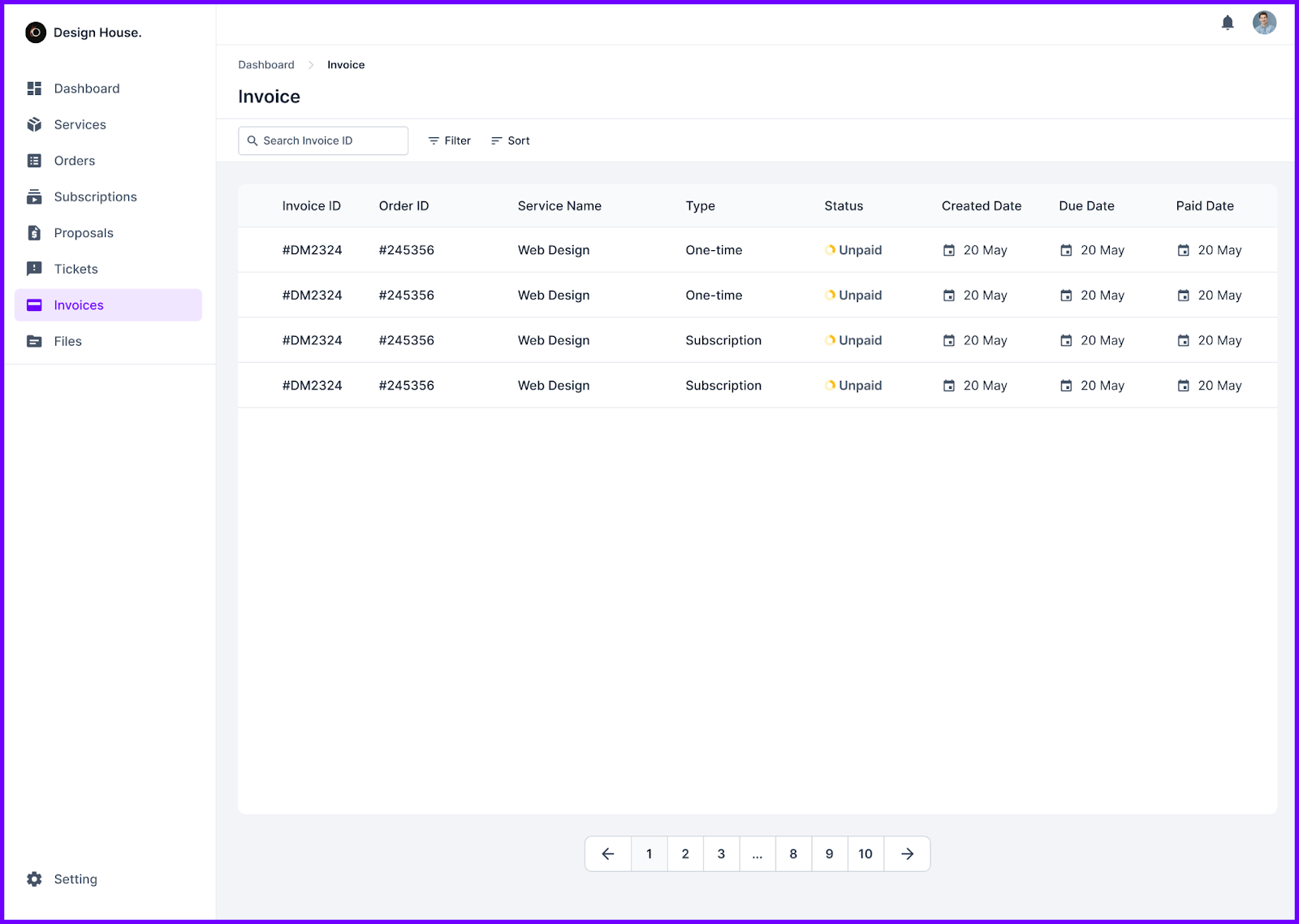Click the Orders list icon

(x=34, y=161)
